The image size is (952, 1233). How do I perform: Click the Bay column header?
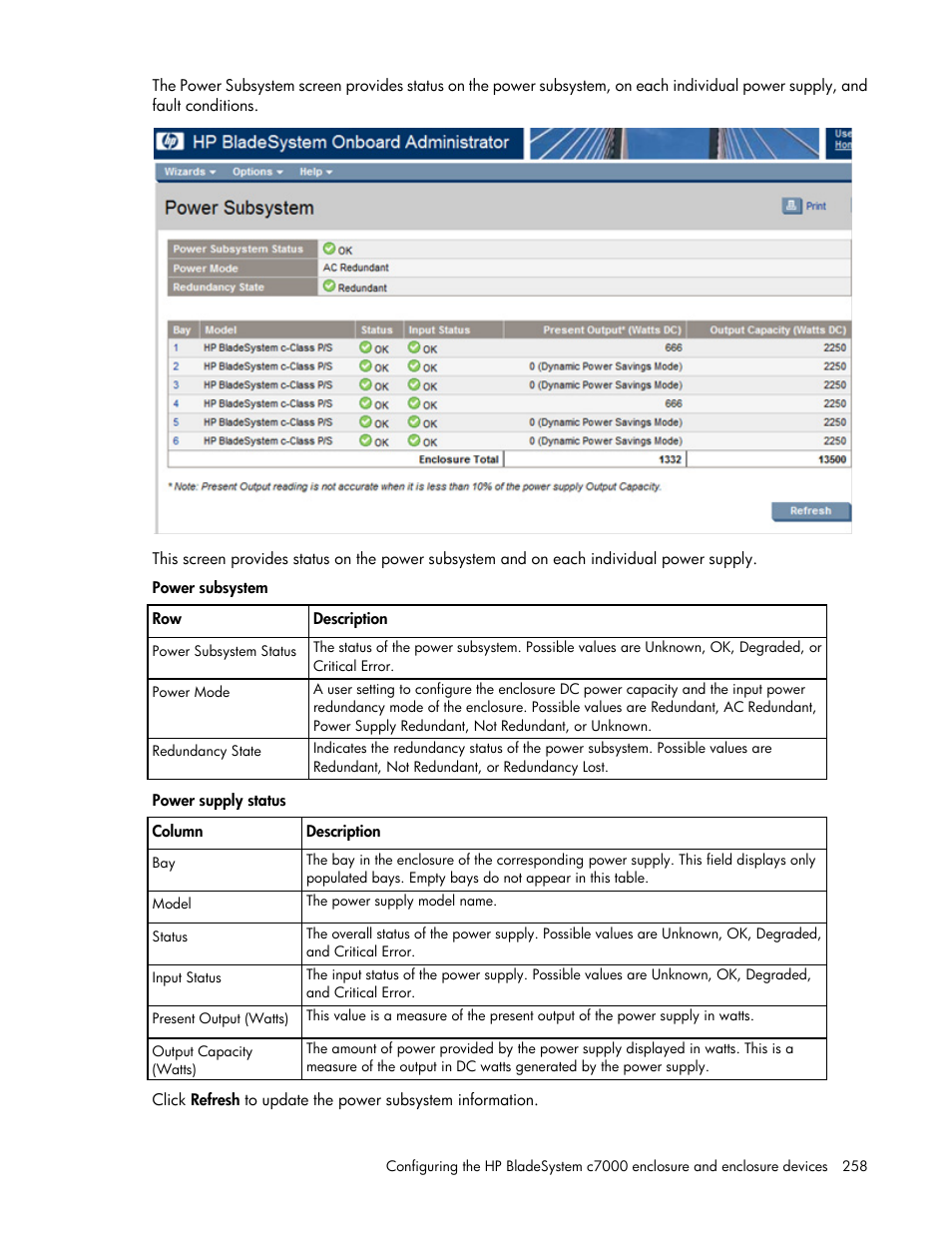click(183, 329)
